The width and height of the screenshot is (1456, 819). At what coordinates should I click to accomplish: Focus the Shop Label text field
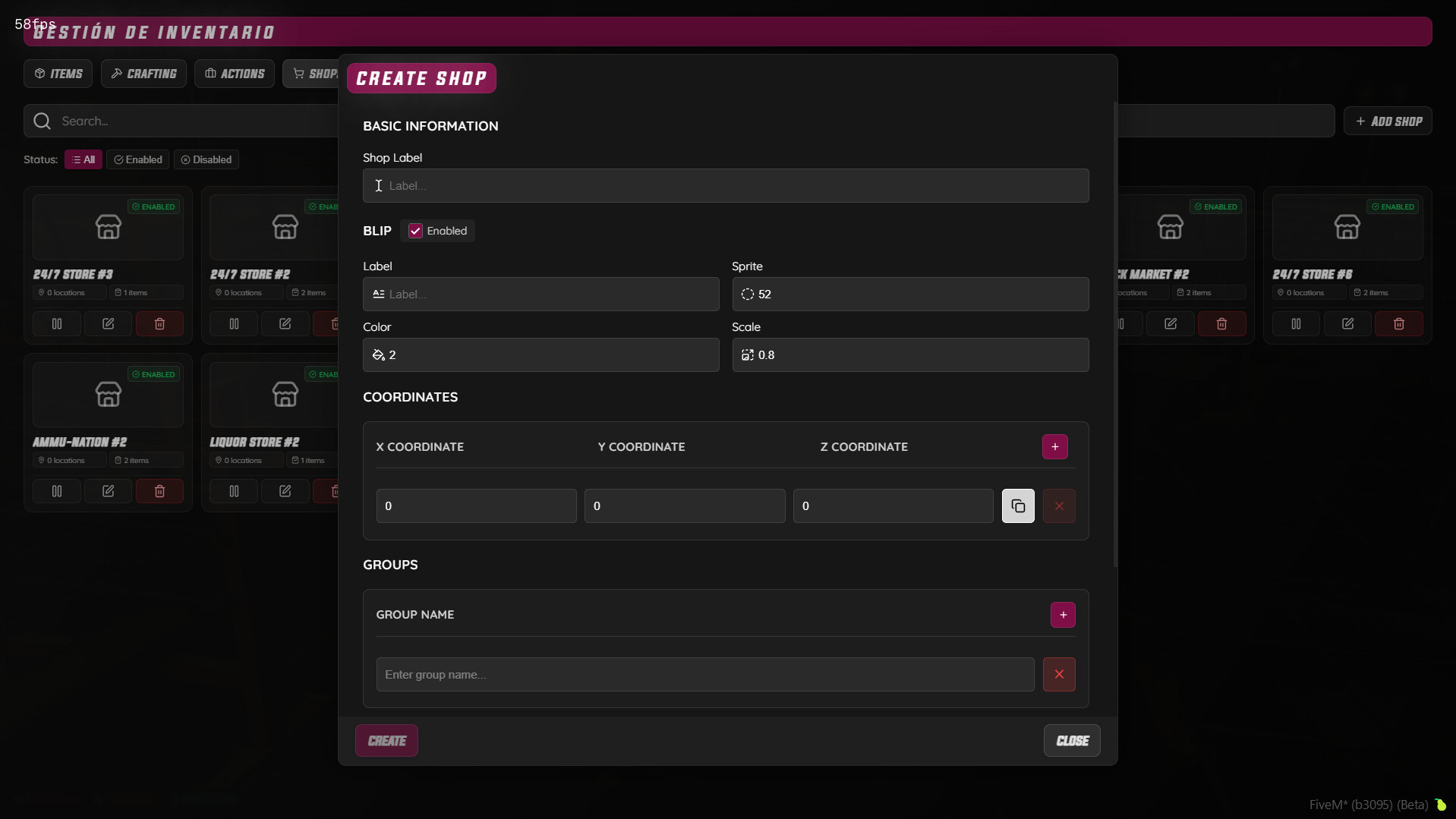[725, 186]
